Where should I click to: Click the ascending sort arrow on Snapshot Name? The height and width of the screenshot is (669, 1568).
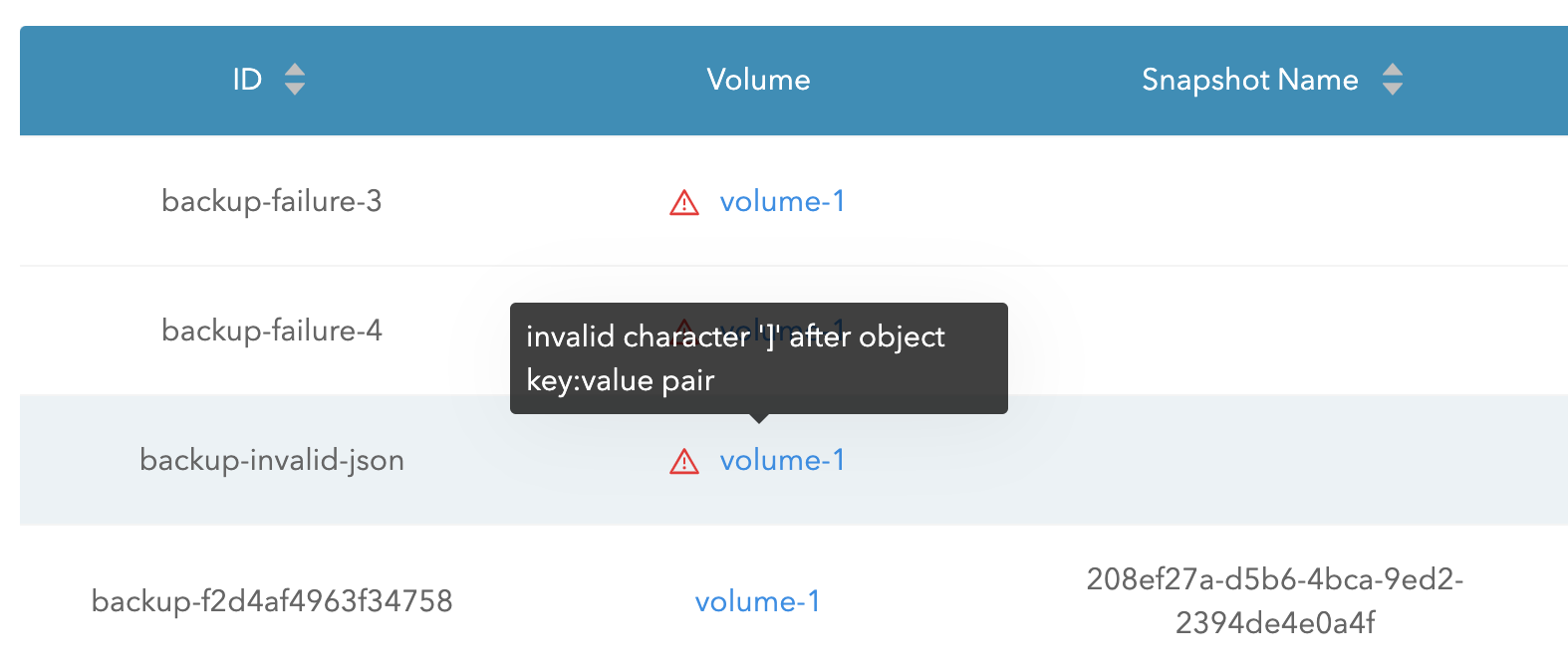click(x=1394, y=70)
